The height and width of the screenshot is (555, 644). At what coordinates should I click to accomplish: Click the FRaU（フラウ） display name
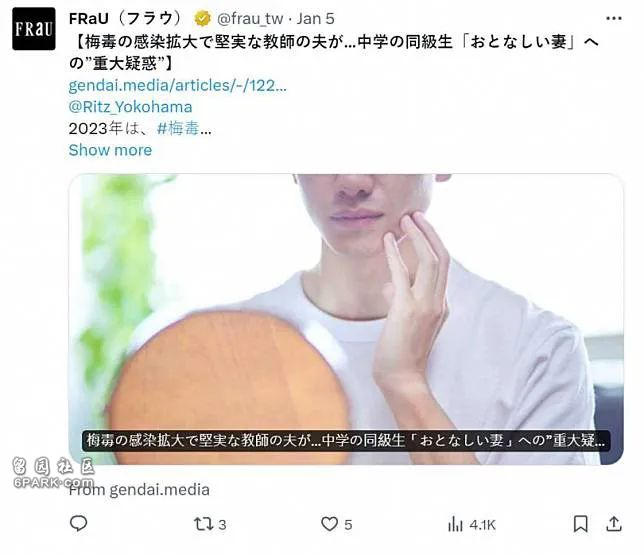tap(125, 18)
